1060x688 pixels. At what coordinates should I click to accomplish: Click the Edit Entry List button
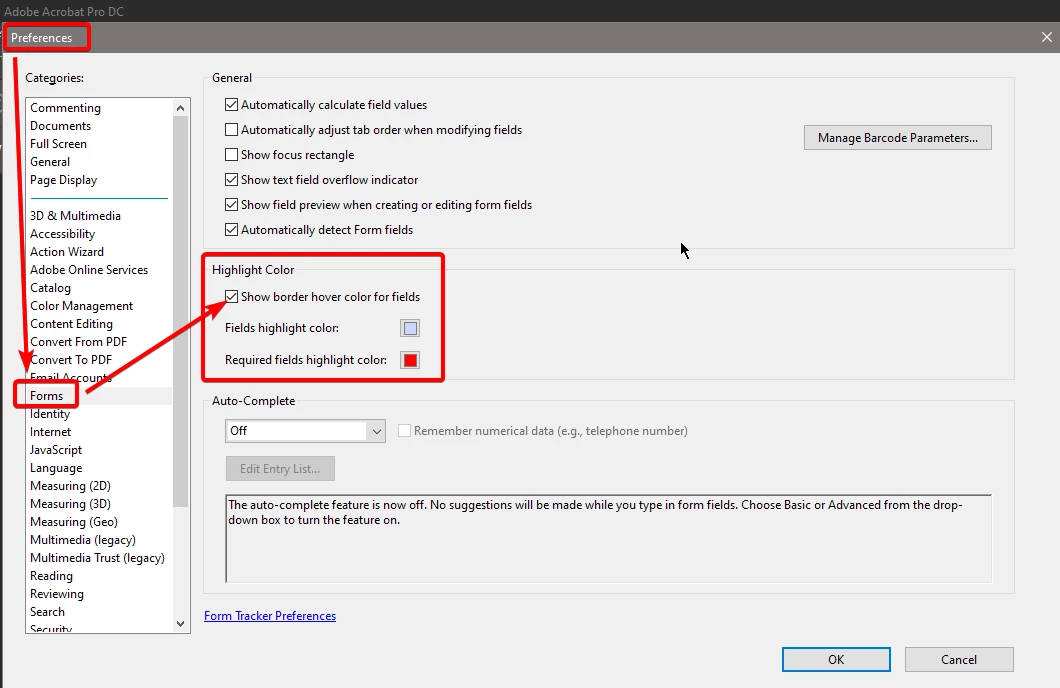point(280,469)
